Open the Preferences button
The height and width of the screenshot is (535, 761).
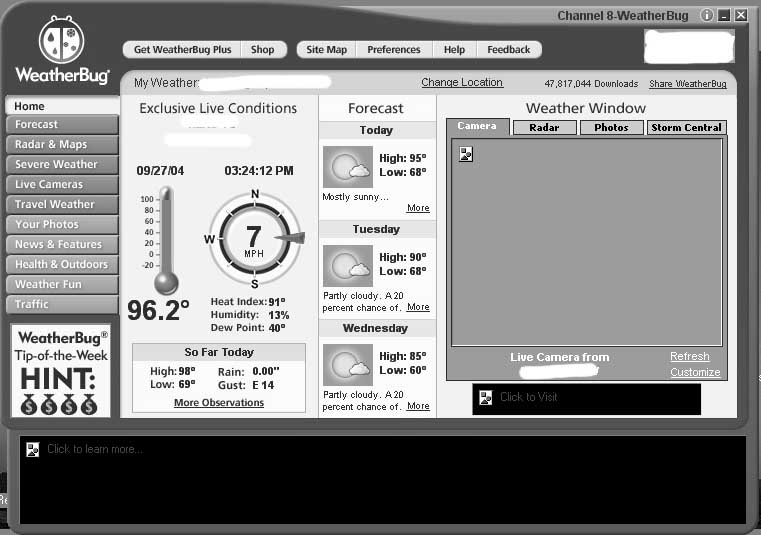[x=393, y=49]
